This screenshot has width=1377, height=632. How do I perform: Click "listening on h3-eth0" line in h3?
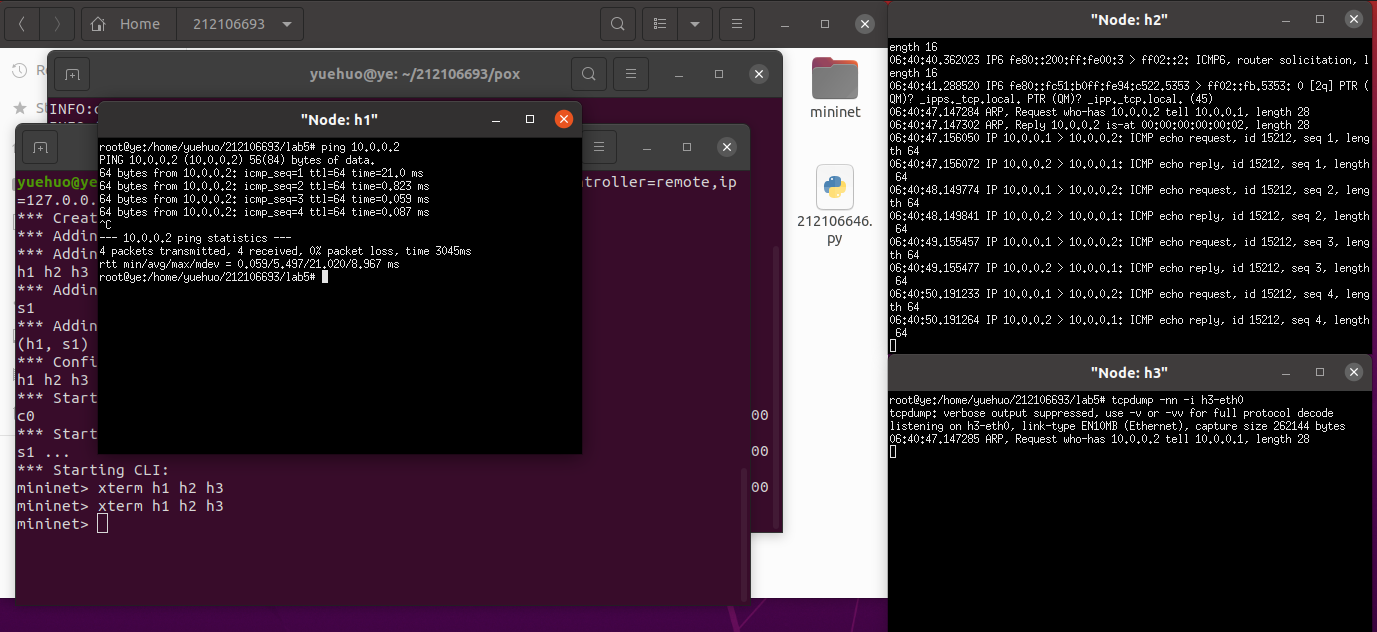tap(1117, 426)
